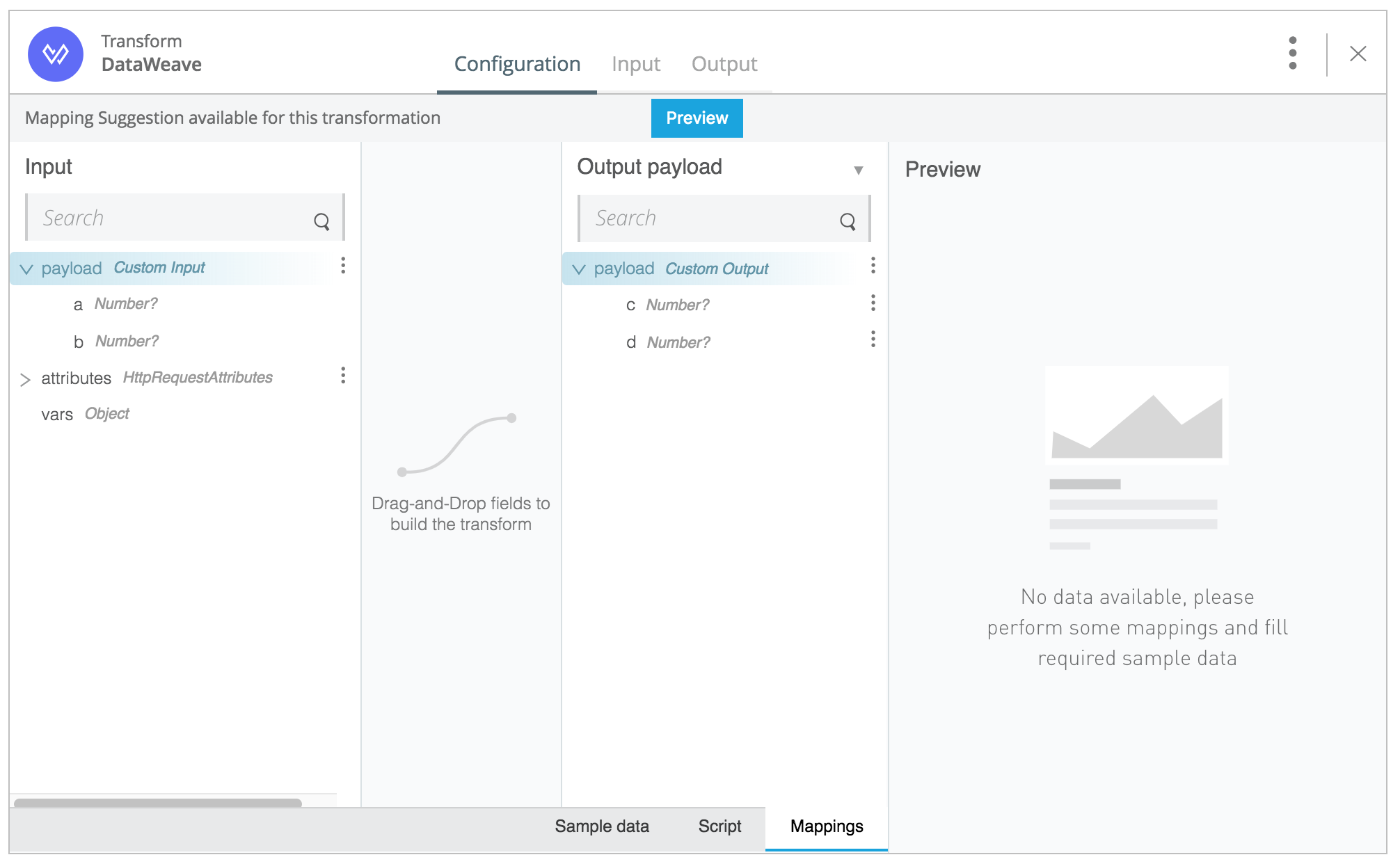Switch to the Configuration tab

(x=517, y=64)
